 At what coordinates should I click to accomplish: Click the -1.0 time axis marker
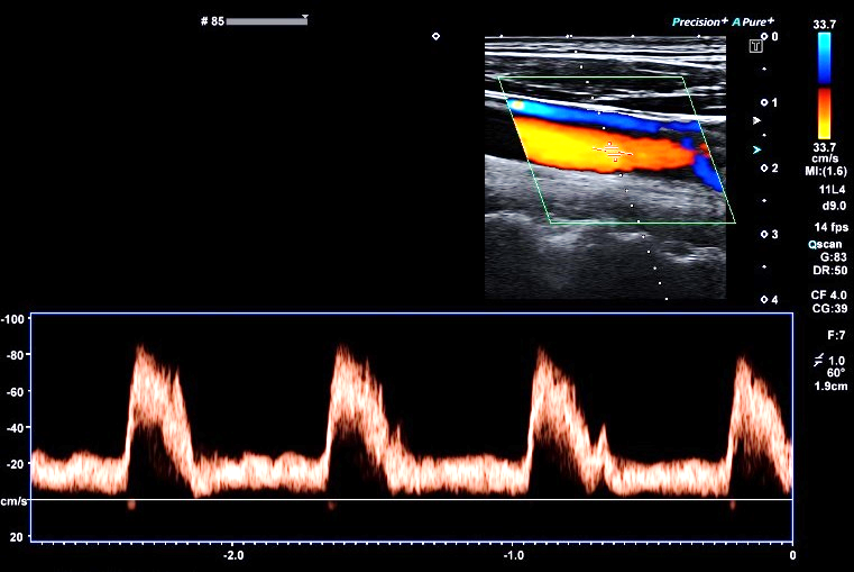tap(512, 555)
